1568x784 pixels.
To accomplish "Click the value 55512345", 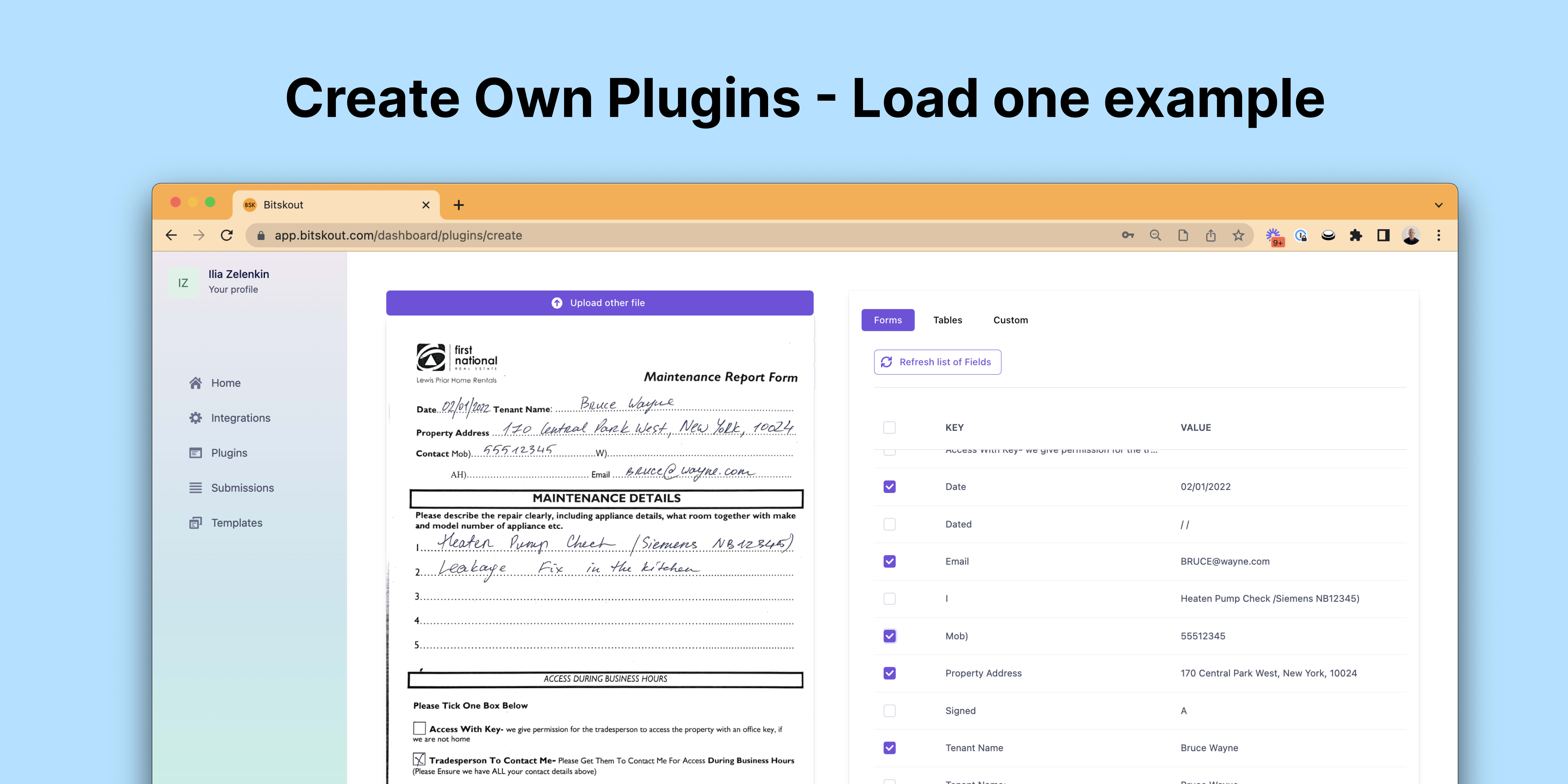I will (x=1203, y=636).
